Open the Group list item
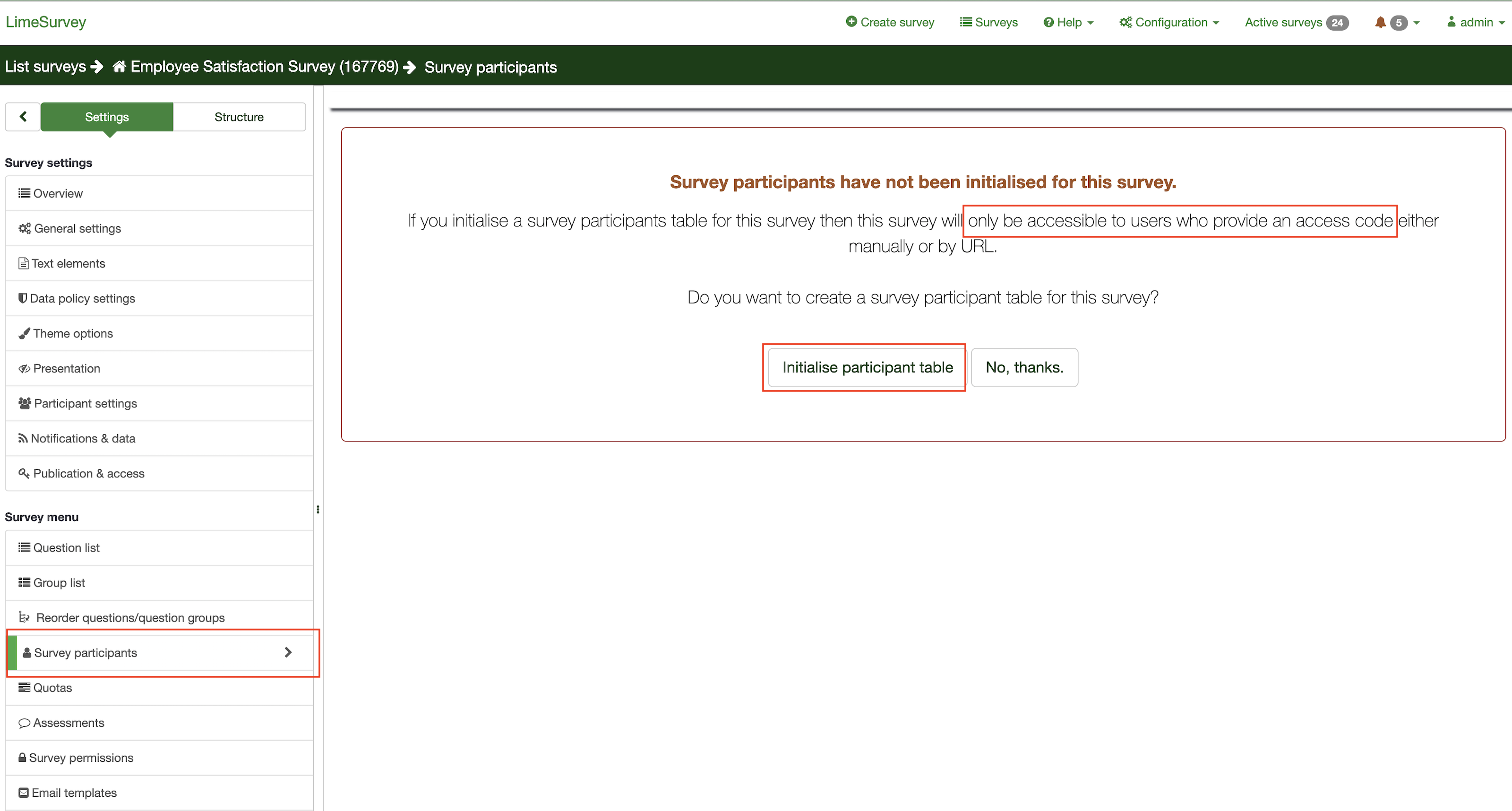This screenshot has width=1512, height=811. (159, 583)
